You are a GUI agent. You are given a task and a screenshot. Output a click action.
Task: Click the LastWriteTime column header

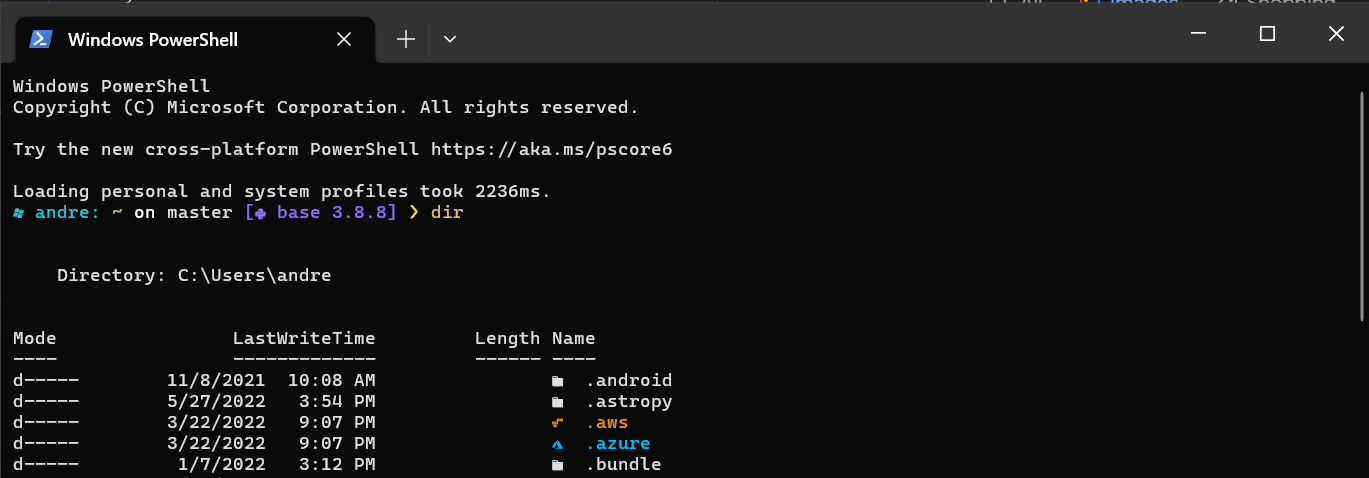(304, 339)
